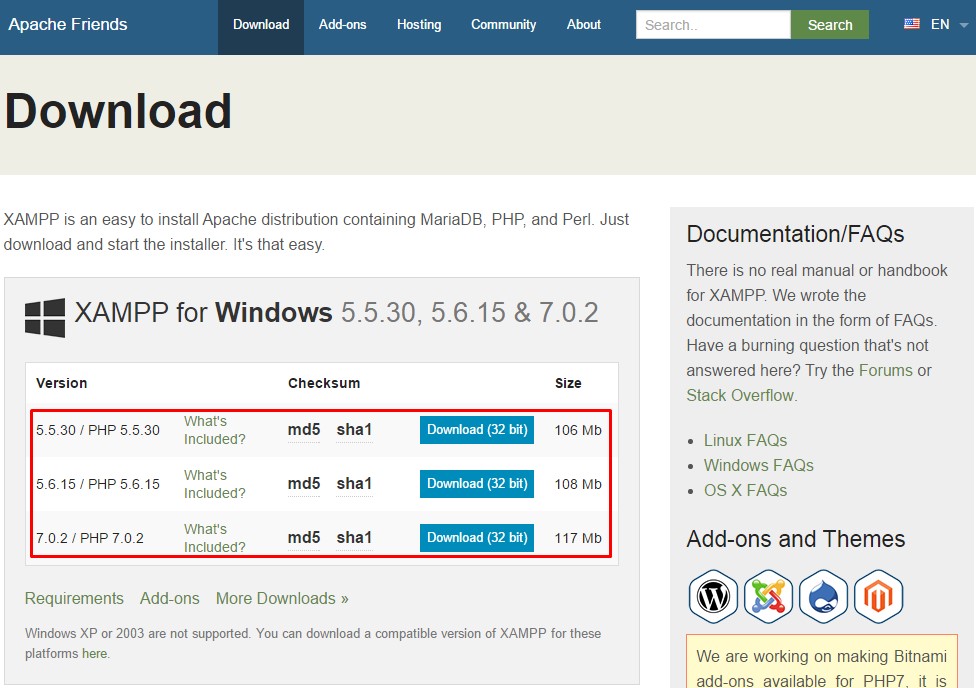Viewport: 976px width, 688px height.
Task: Click the '117 Mb' size cell
Action: (578, 538)
